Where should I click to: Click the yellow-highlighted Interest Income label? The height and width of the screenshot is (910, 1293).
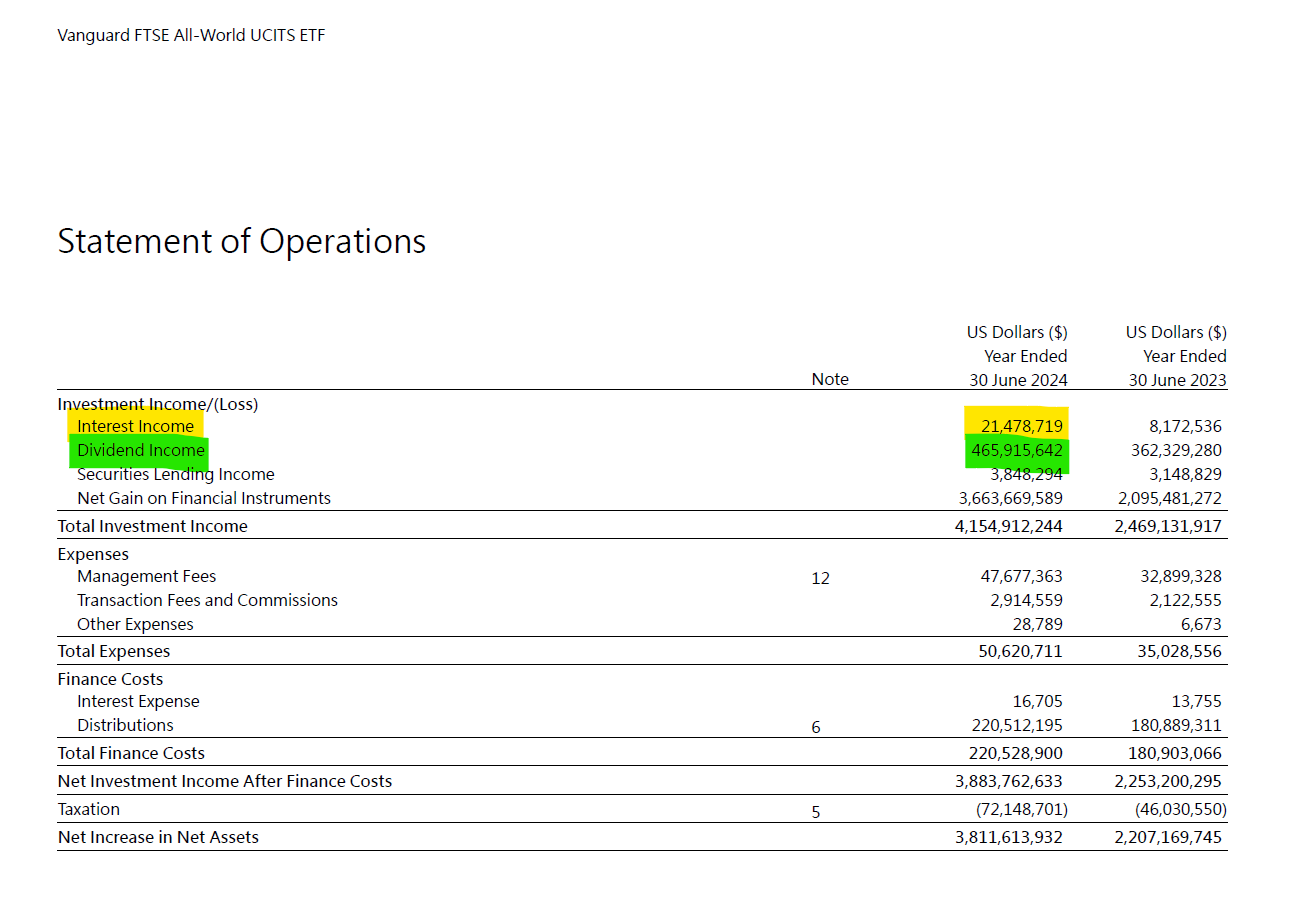pos(136,426)
